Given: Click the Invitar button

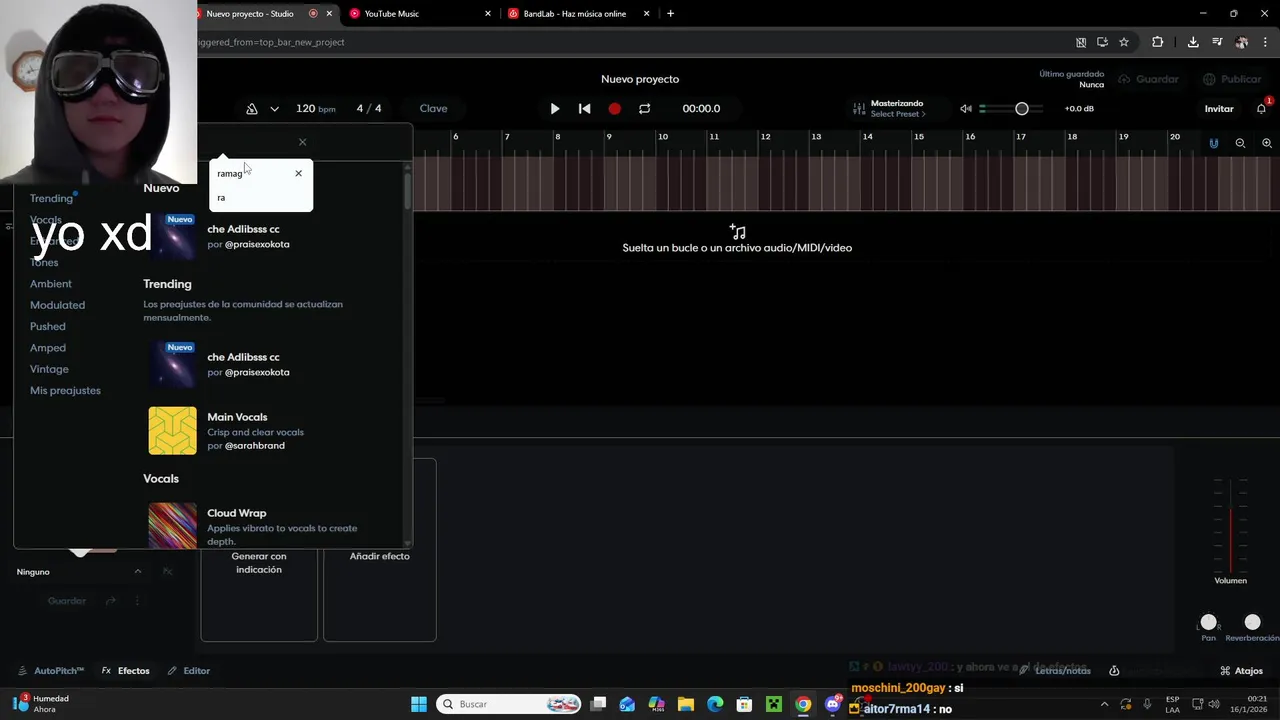Looking at the screenshot, I should coord(1219,109).
